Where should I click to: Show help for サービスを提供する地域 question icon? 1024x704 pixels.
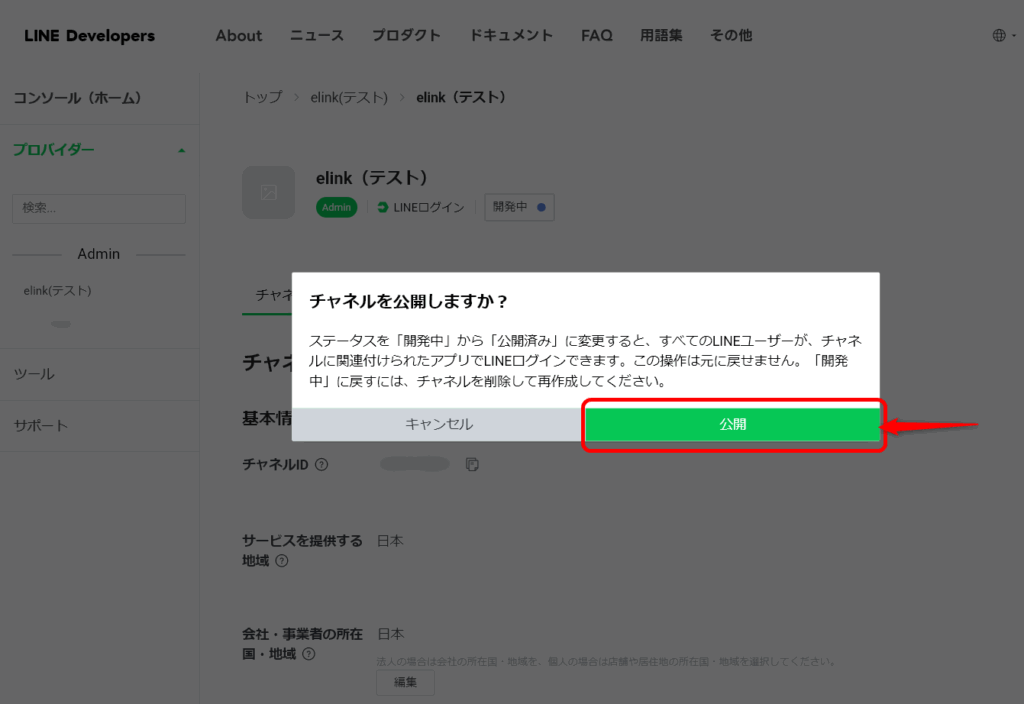click(281, 561)
